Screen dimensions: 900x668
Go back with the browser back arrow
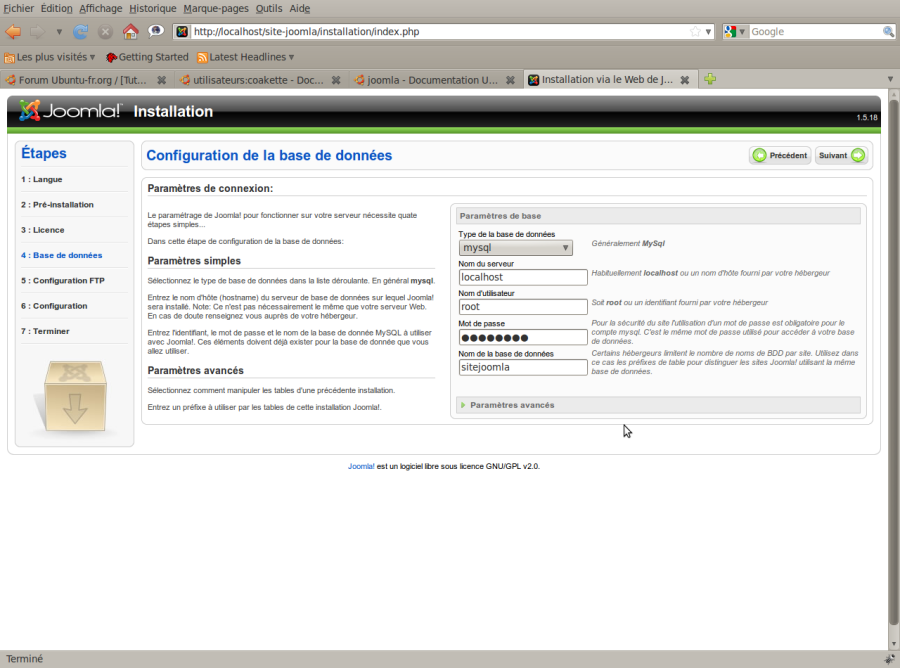coord(13,32)
